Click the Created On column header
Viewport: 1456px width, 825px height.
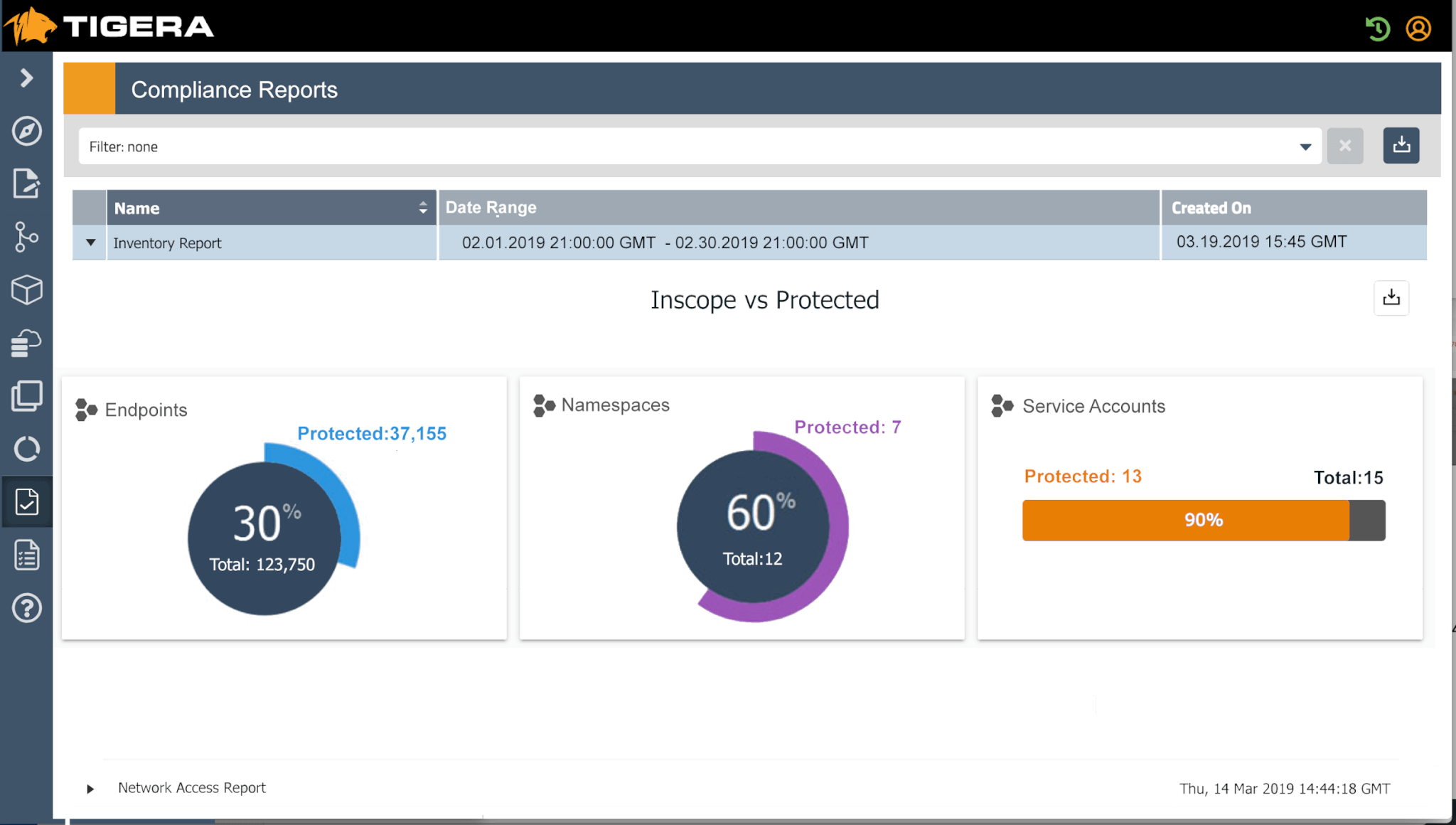pyautogui.click(x=1294, y=208)
